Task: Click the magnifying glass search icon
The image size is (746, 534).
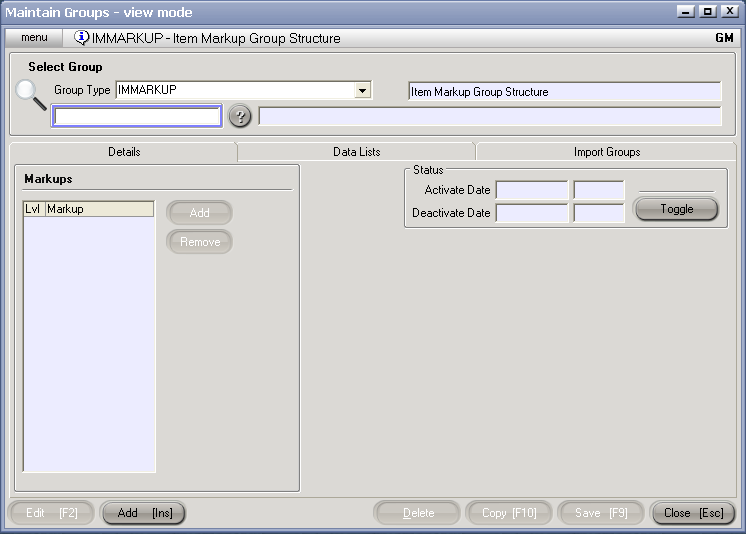Action: 31,95
